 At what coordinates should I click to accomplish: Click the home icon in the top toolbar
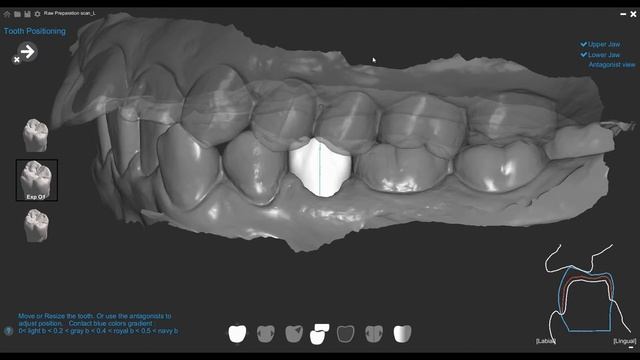pos(7,14)
